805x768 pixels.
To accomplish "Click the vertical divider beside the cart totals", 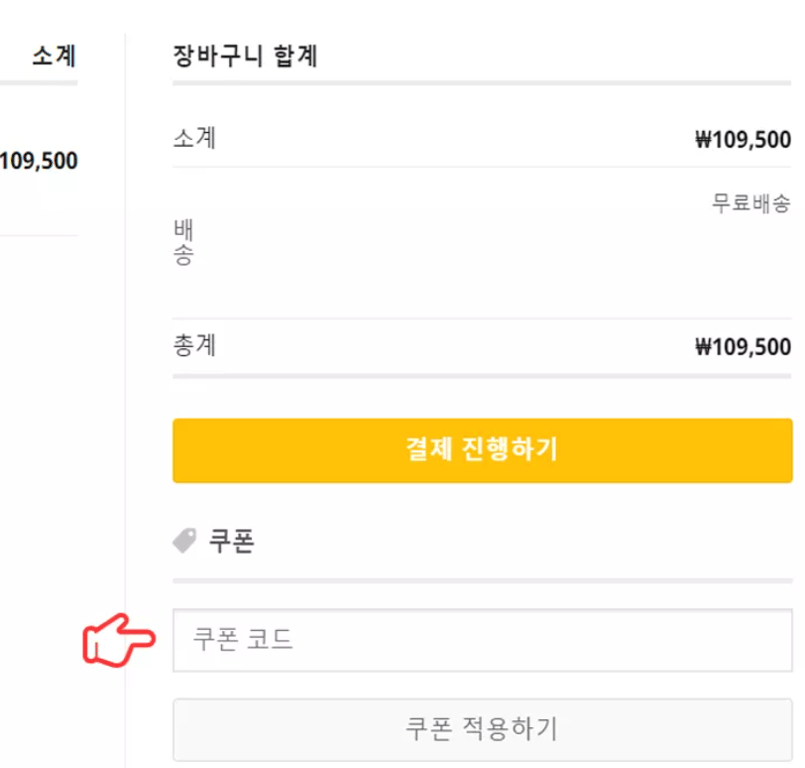I will tap(126, 400).
